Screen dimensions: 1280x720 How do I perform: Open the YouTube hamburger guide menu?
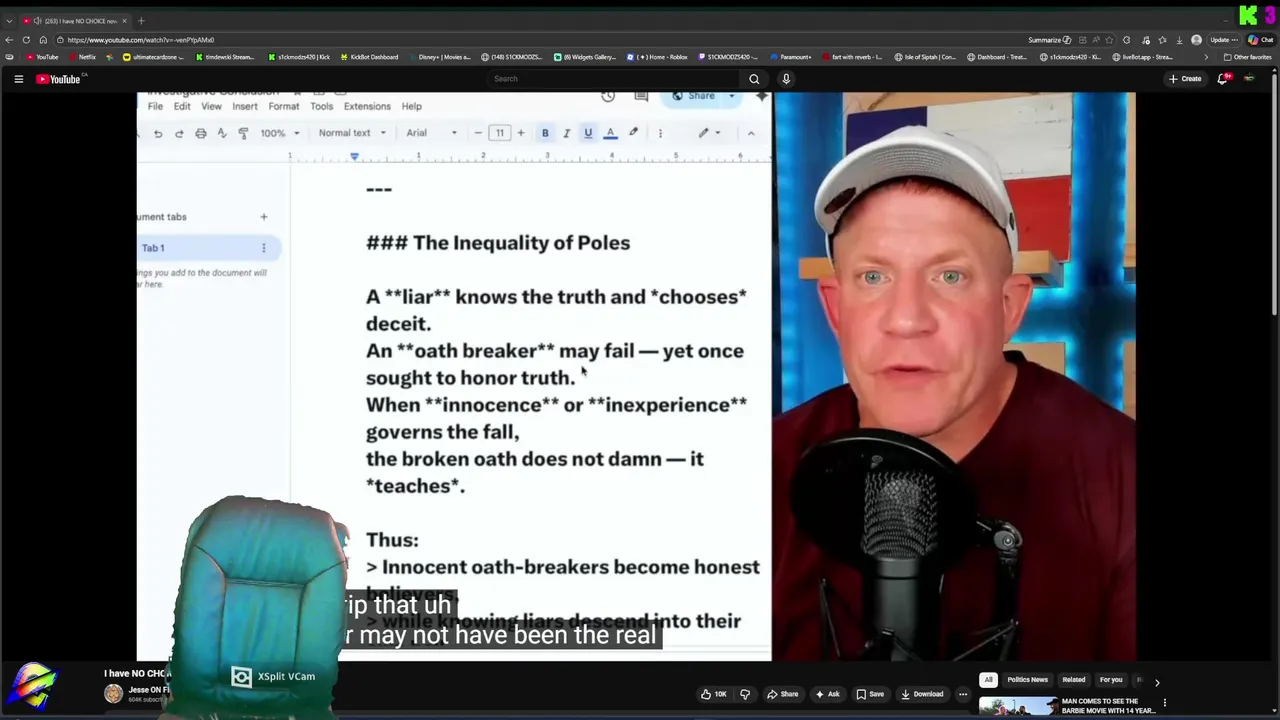pos(18,79)
